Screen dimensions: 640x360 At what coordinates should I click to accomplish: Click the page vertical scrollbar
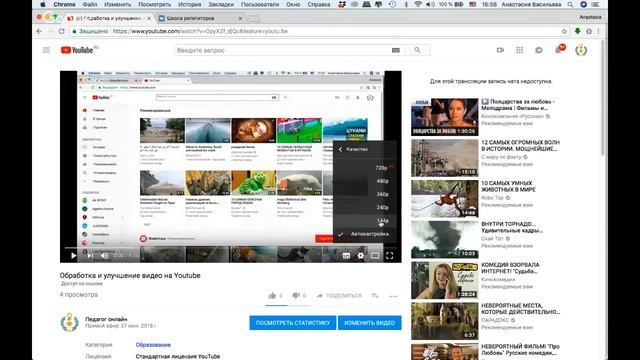click(602, 98)
